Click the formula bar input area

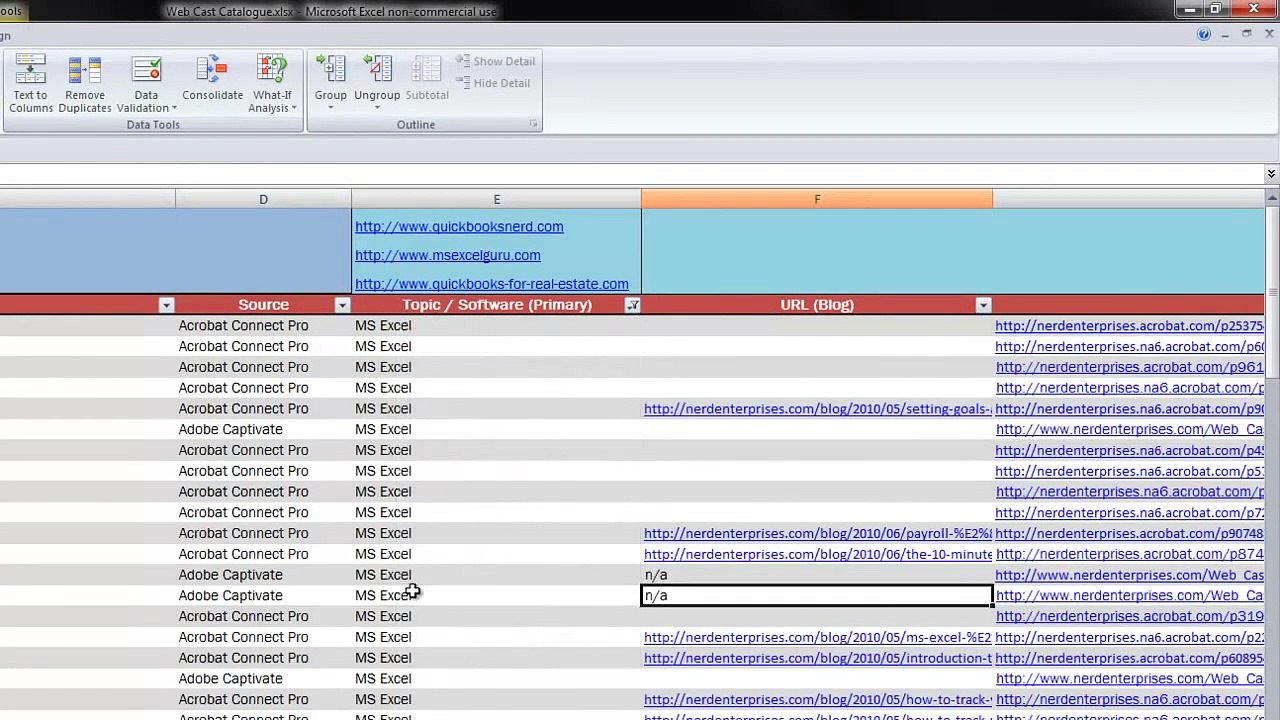coord(630,174)
